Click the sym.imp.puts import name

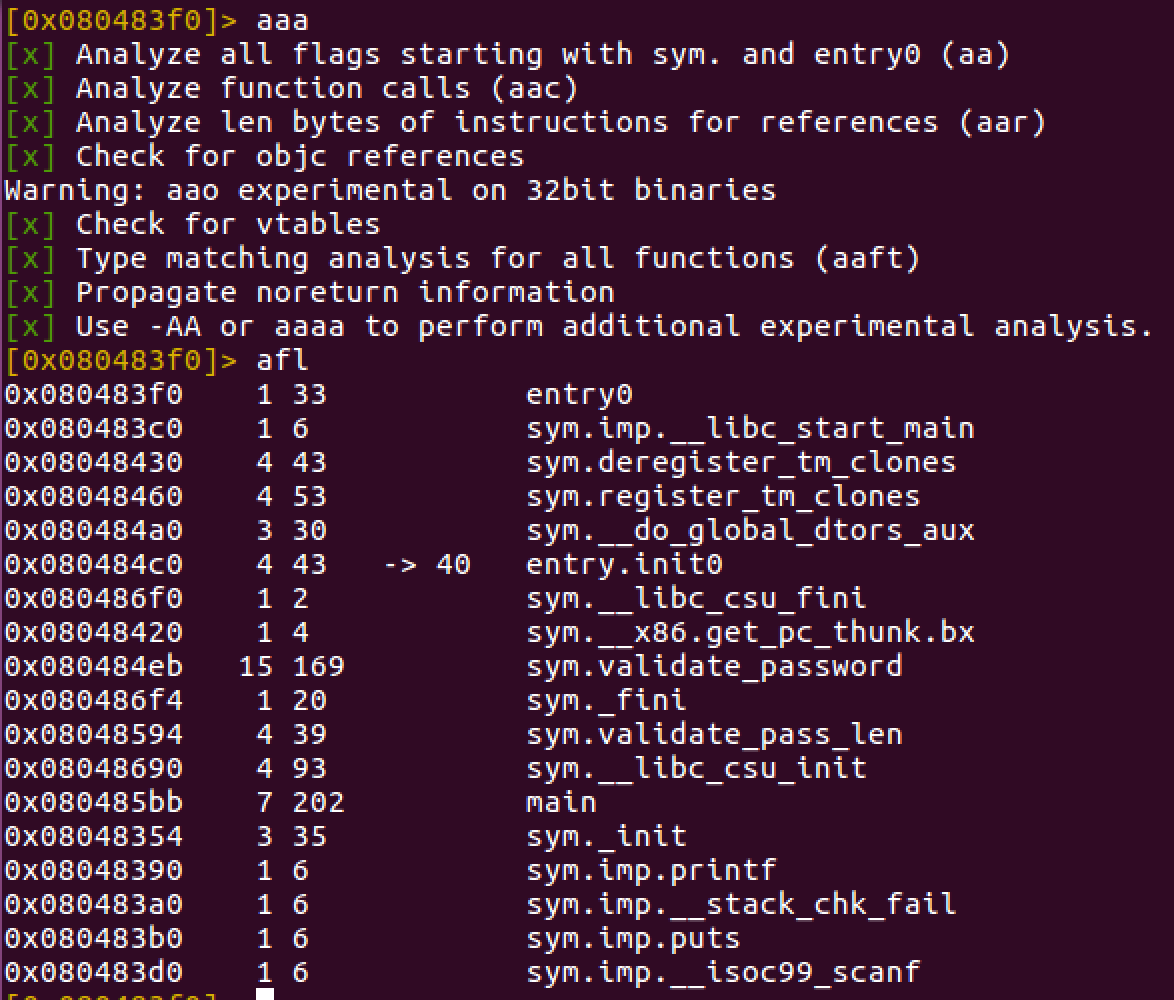[633, 938]
